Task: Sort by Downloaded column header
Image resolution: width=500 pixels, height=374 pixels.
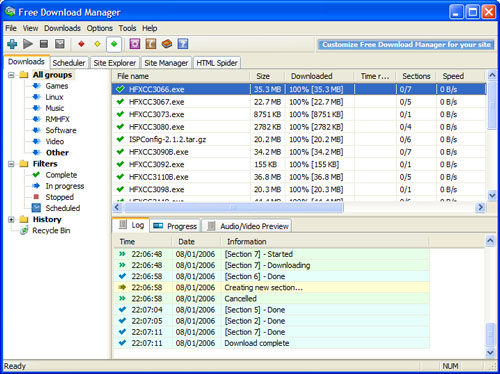Action: click(319, 76)
